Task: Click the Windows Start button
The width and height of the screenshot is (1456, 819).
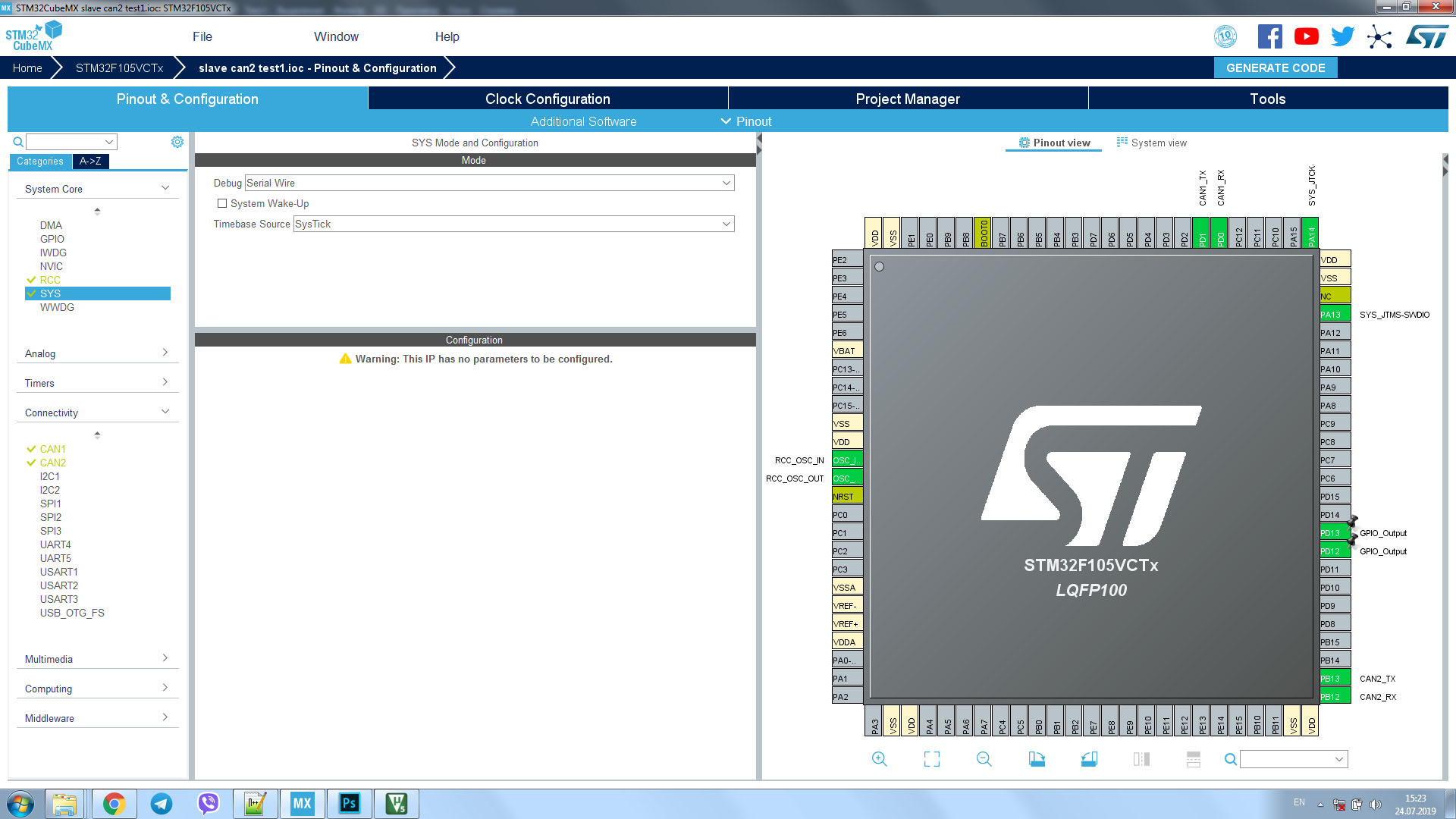Action: point(20,804)
